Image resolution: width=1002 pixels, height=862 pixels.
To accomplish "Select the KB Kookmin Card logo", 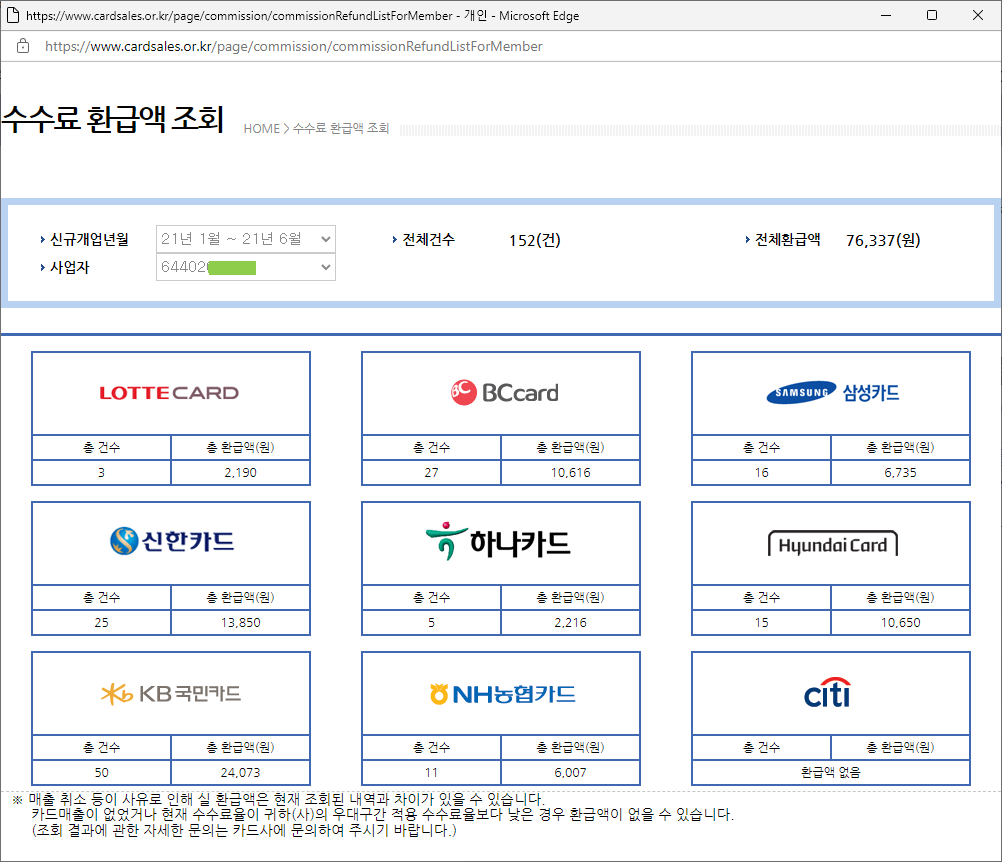I will click(x=171, y=693).
